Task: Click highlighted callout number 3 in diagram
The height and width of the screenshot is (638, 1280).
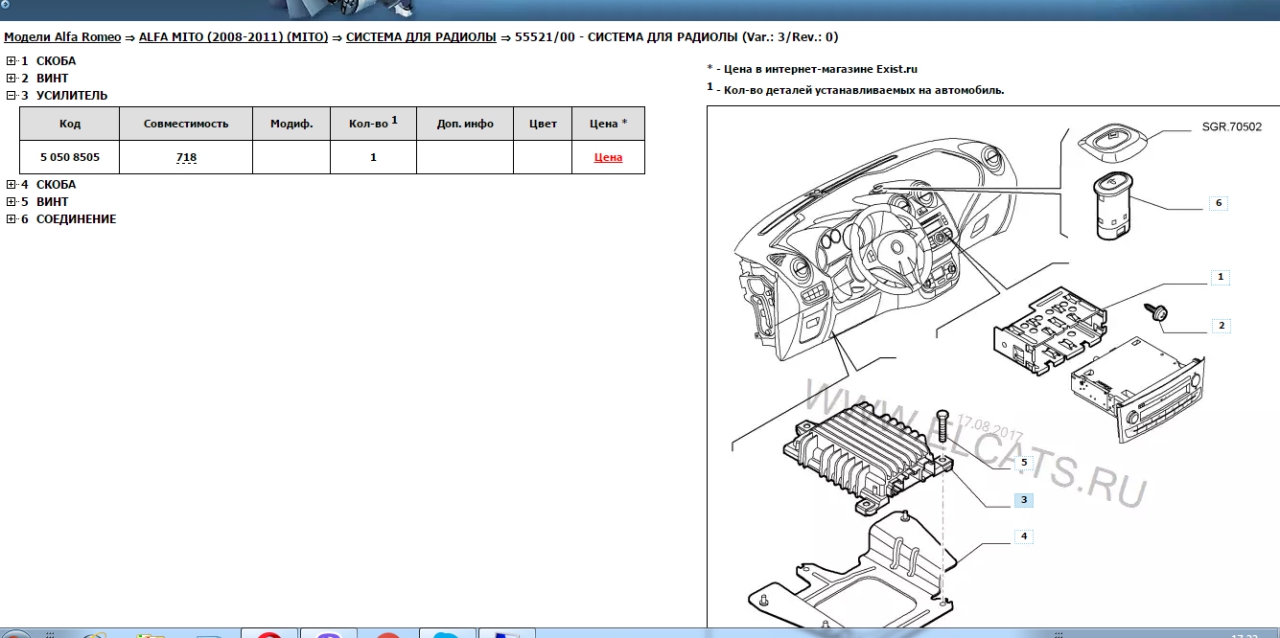Action: [x=1024, y=500]
